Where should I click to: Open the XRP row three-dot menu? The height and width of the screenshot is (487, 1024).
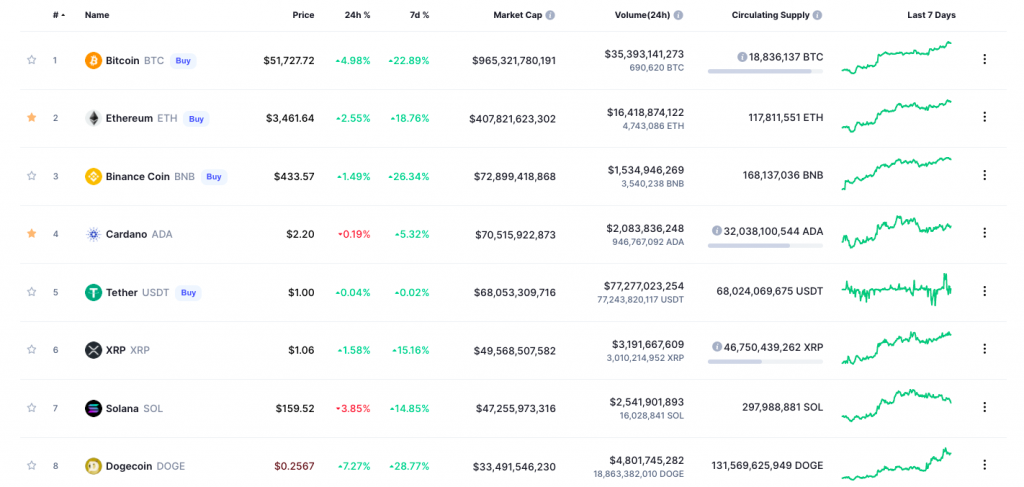984,349
